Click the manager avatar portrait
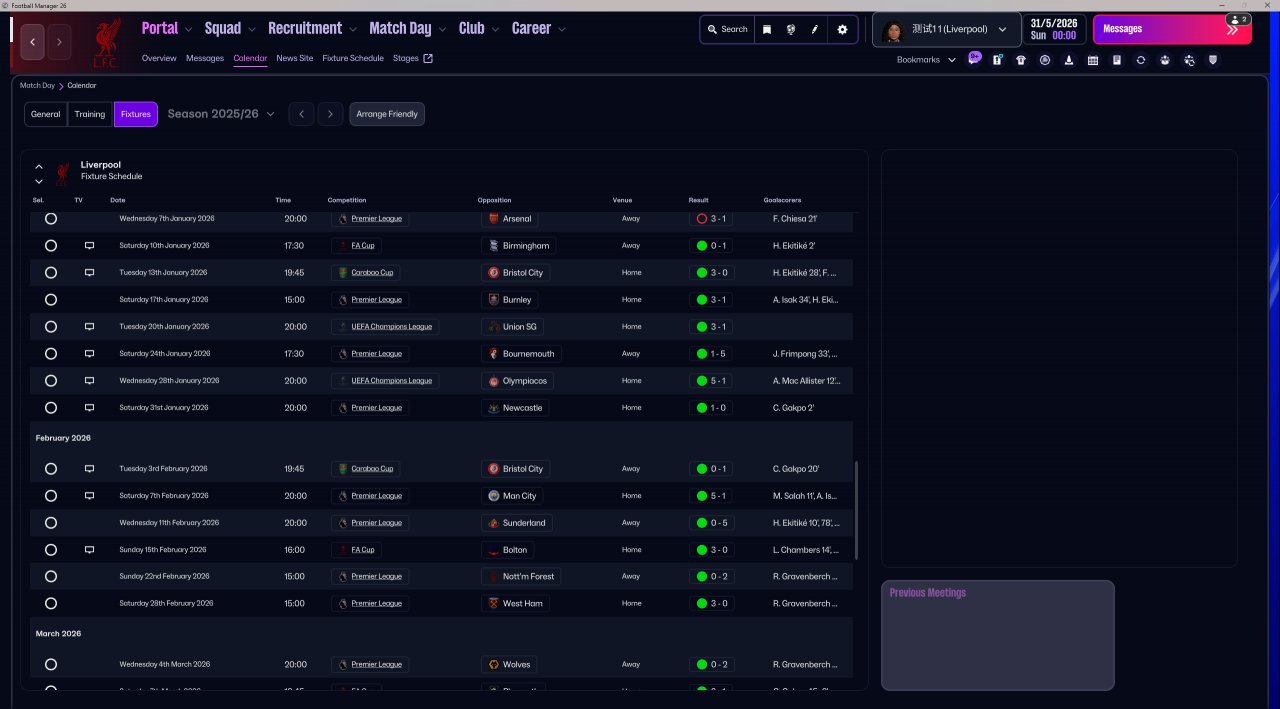Image resolution: width=1280 pixels, height=709 pixels. (894, 30)
